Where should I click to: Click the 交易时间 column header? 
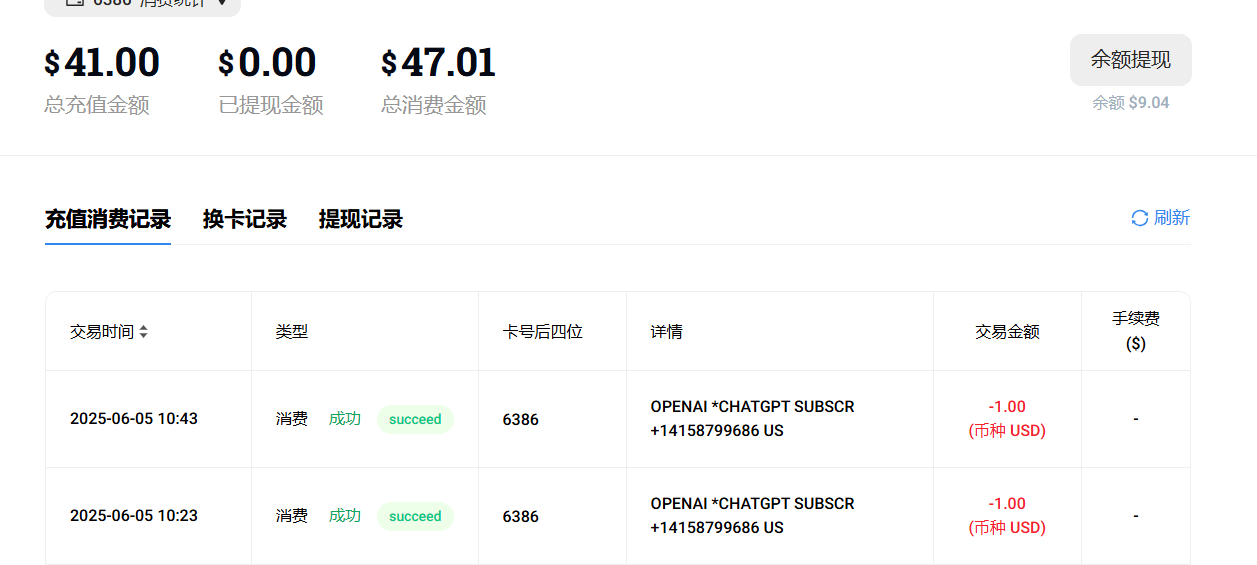coord(102,332)
